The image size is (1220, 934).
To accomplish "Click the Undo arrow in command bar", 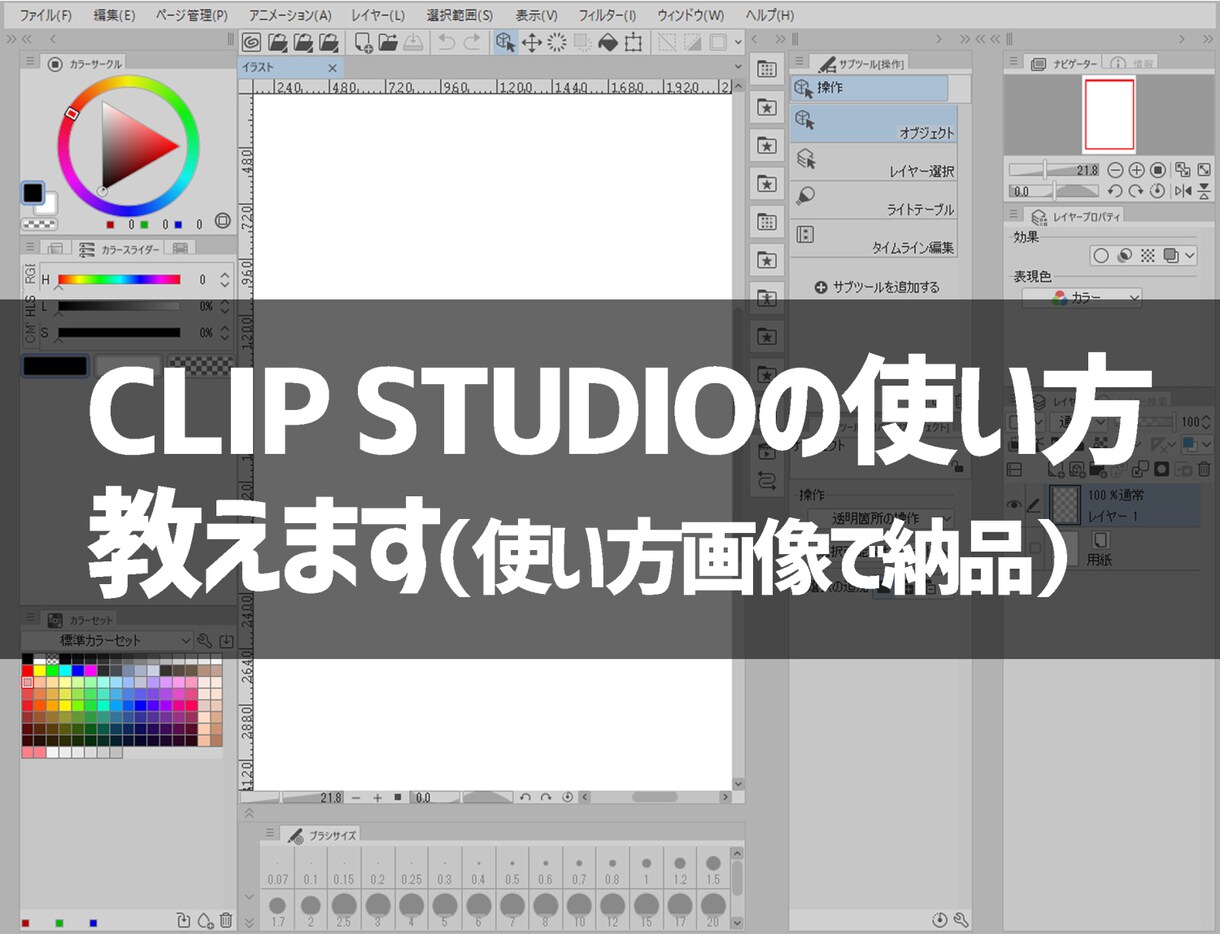I will pos(446,42).
